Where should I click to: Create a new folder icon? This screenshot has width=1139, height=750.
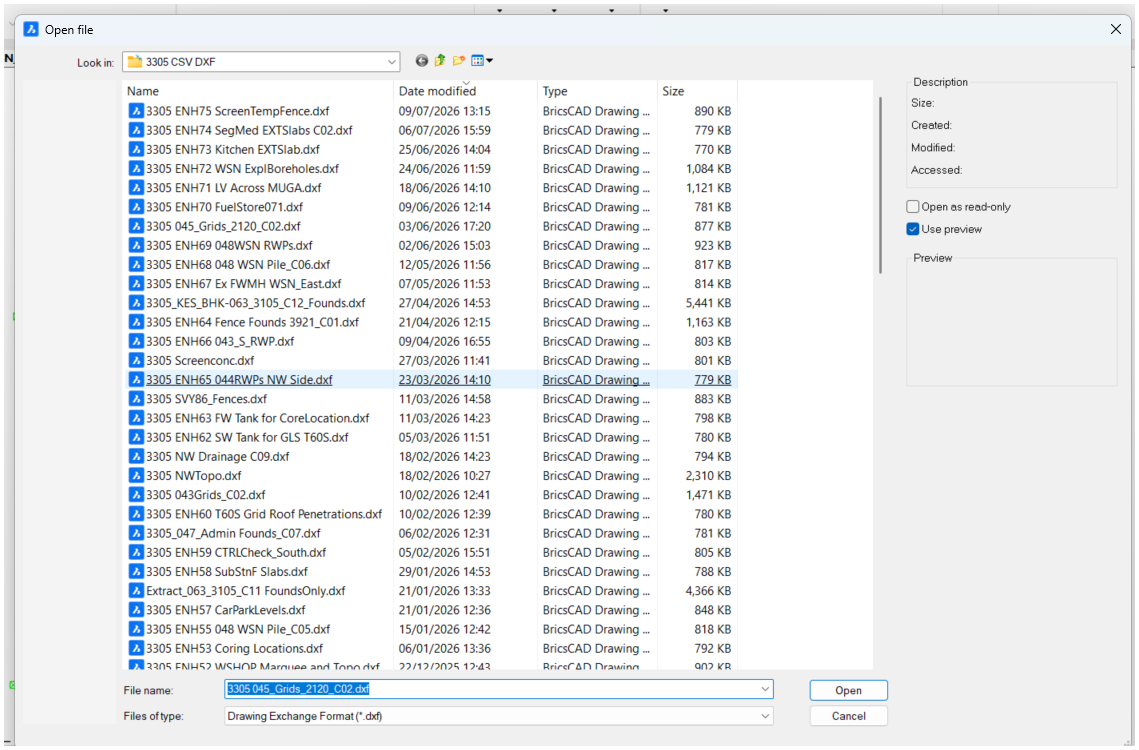click(x=458, y=61)
